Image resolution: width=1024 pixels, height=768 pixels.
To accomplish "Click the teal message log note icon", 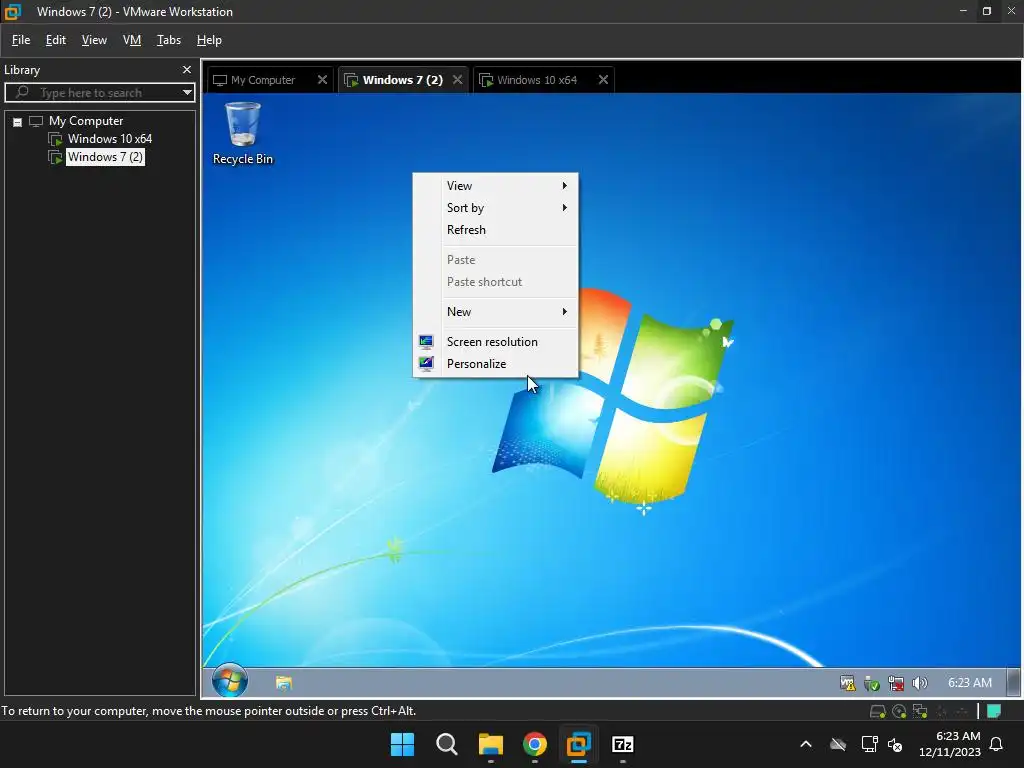I will tap(994, 711).
